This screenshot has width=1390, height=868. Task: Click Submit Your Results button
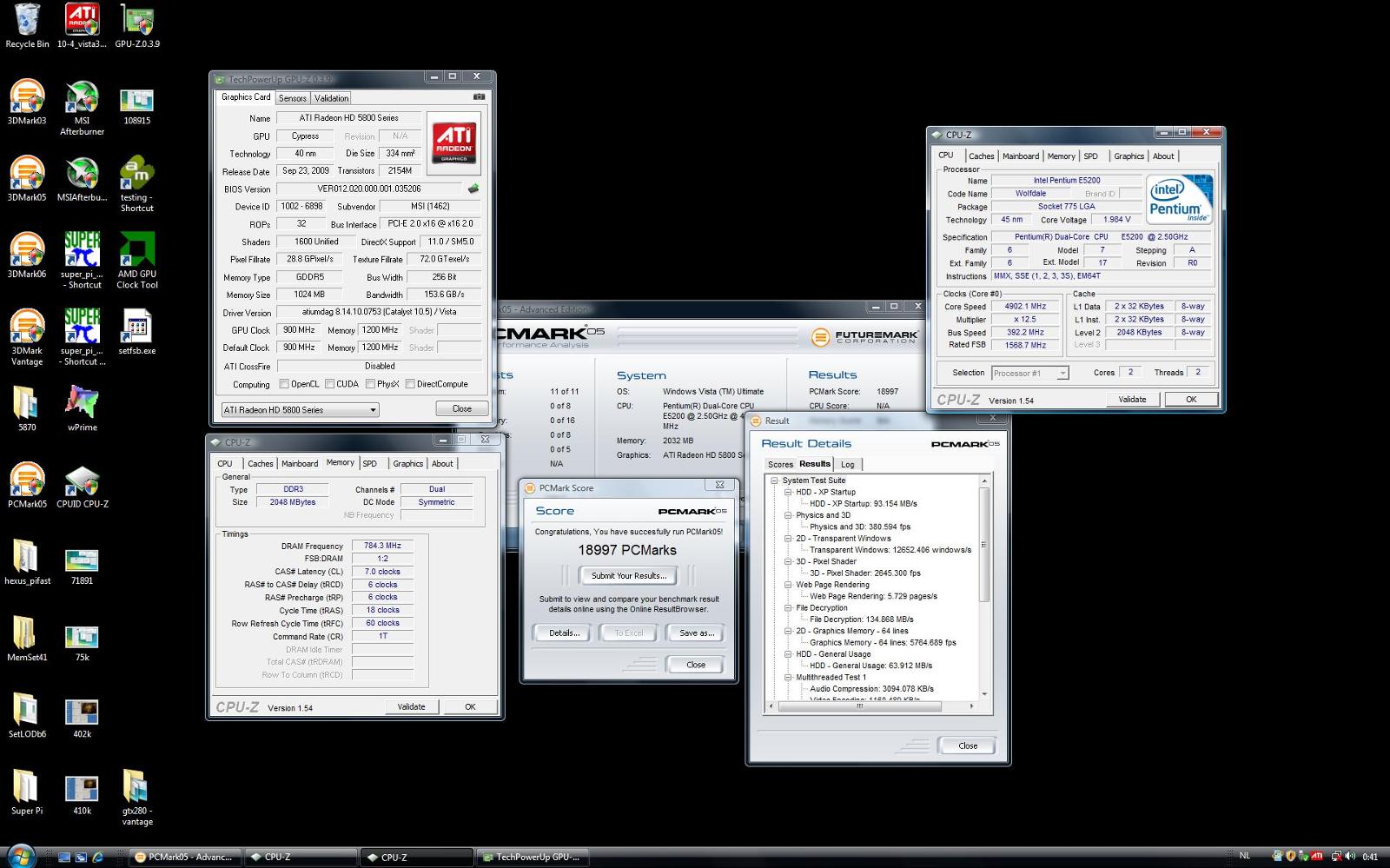[x=629, y=576]
